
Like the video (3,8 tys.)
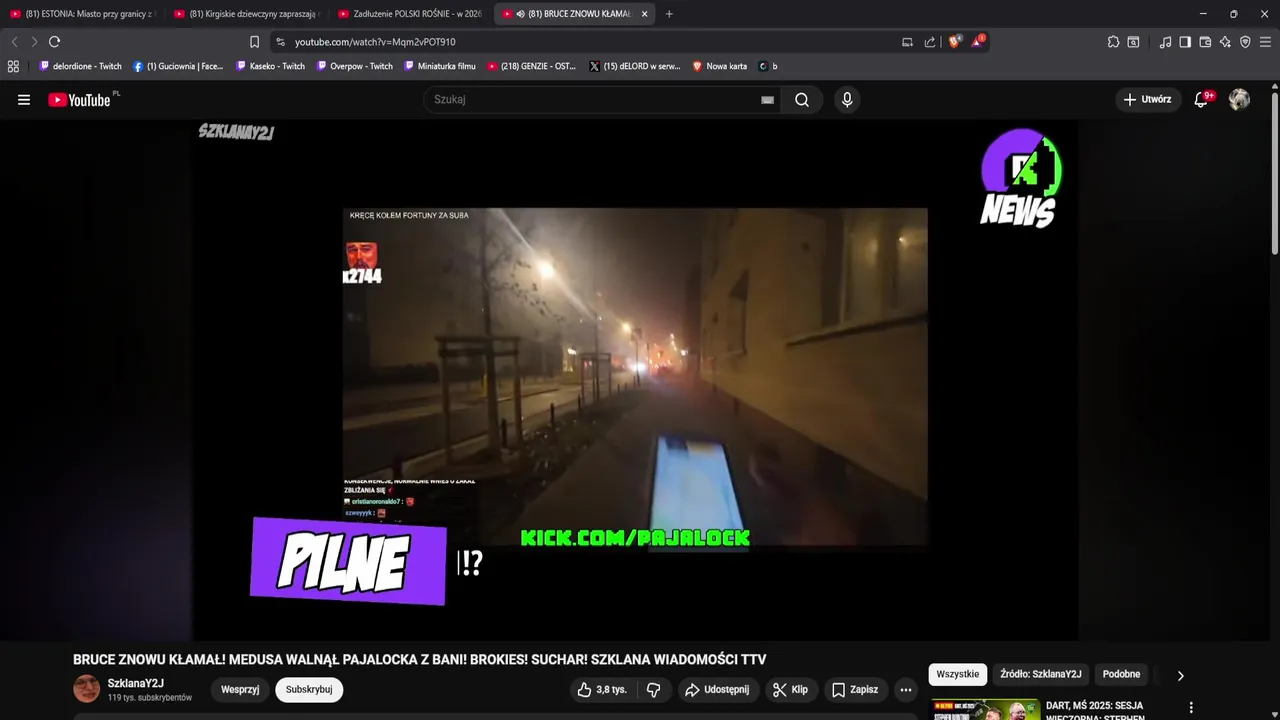pyautogui.click(x=602, y=690)
